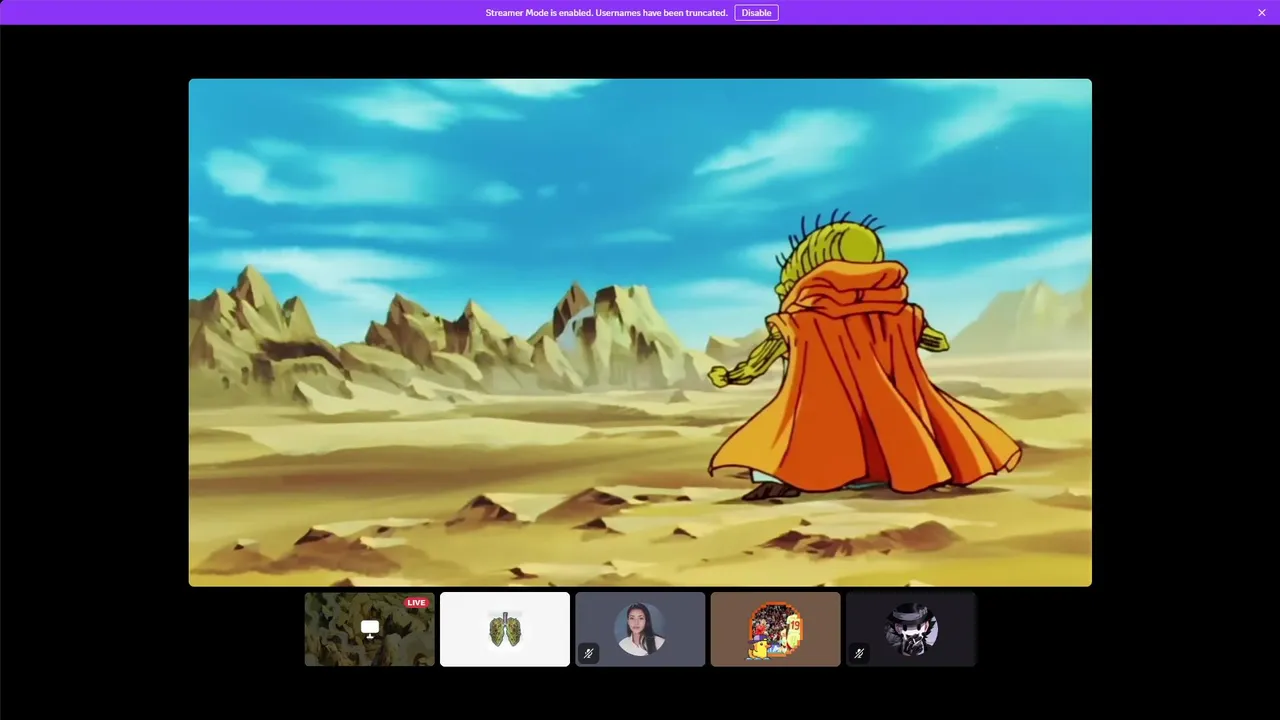Select the woman portrait avatar
Image resolution: width=1280 pixels, height=720 pixels.
[x=640, y=629]
